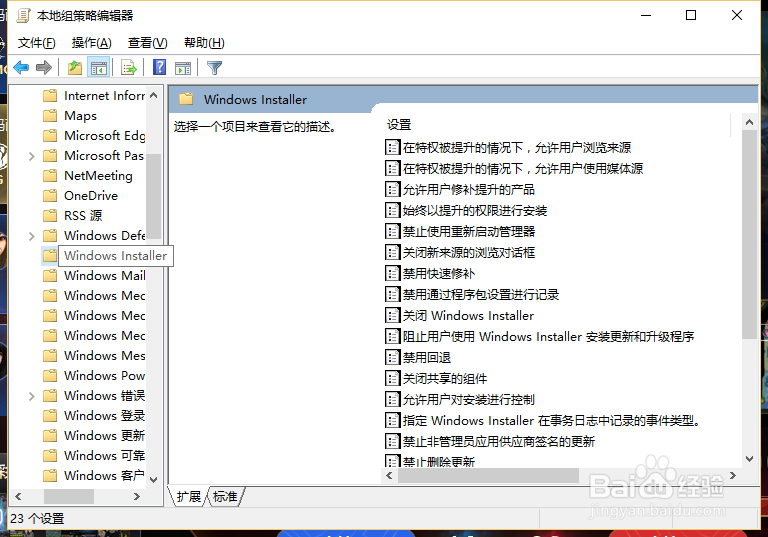
Task: Select the Windows 登录 folder
Action: pyautogui.click(x=94, y=416)
